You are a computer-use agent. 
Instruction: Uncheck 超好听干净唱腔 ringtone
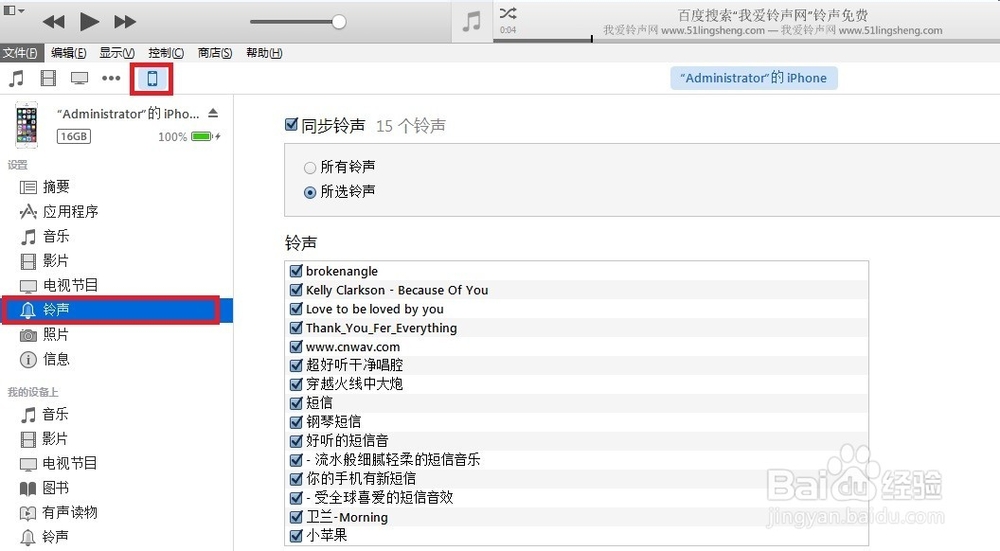(x=296, y=365)
